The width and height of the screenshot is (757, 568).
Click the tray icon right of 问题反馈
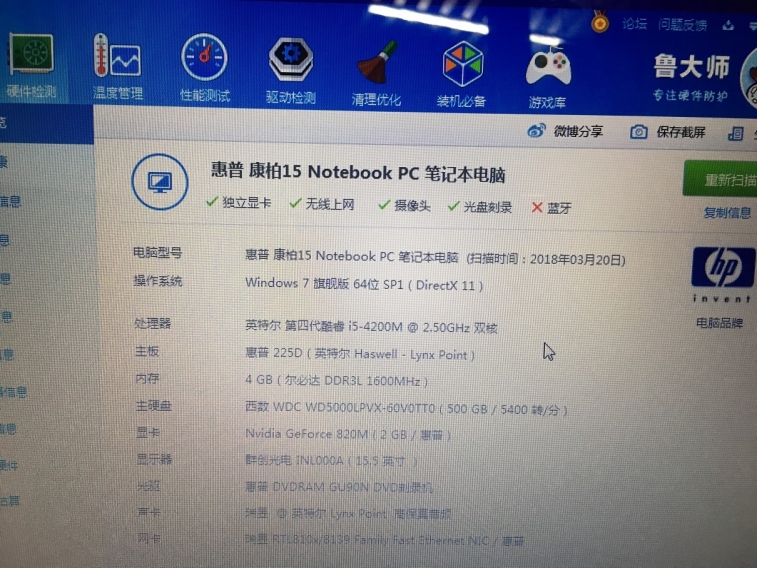tap(728, 26)
